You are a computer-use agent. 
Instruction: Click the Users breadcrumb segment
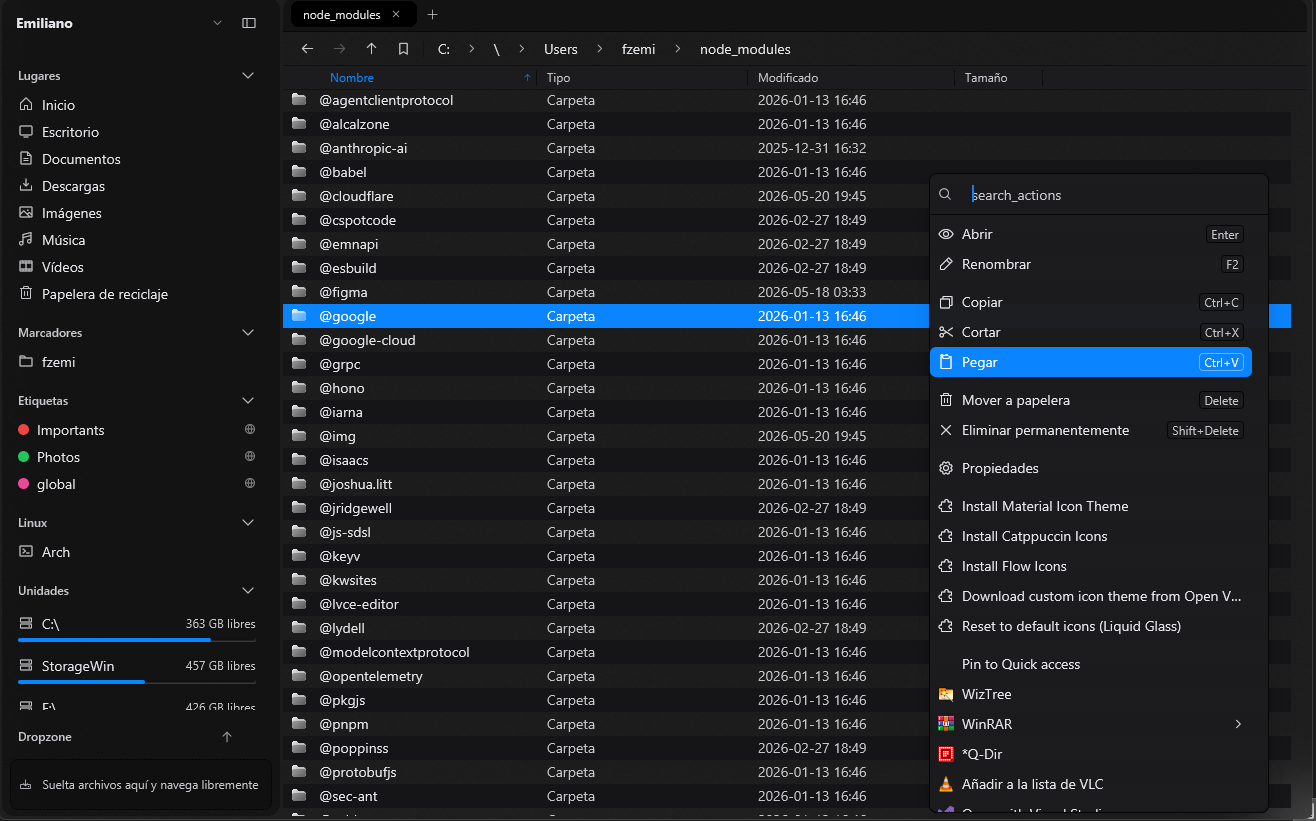point(561,49)
